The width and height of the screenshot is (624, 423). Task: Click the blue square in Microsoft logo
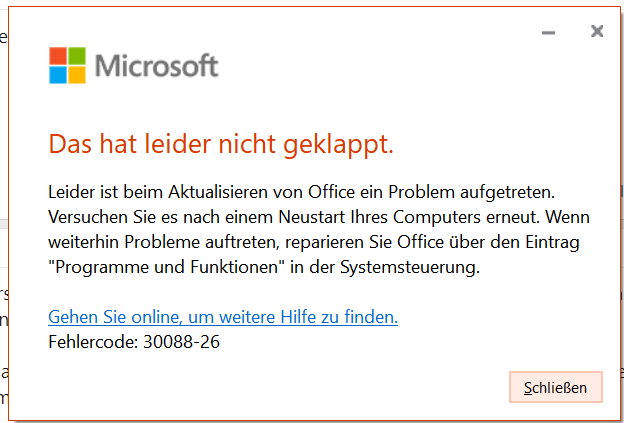point(58,75)
